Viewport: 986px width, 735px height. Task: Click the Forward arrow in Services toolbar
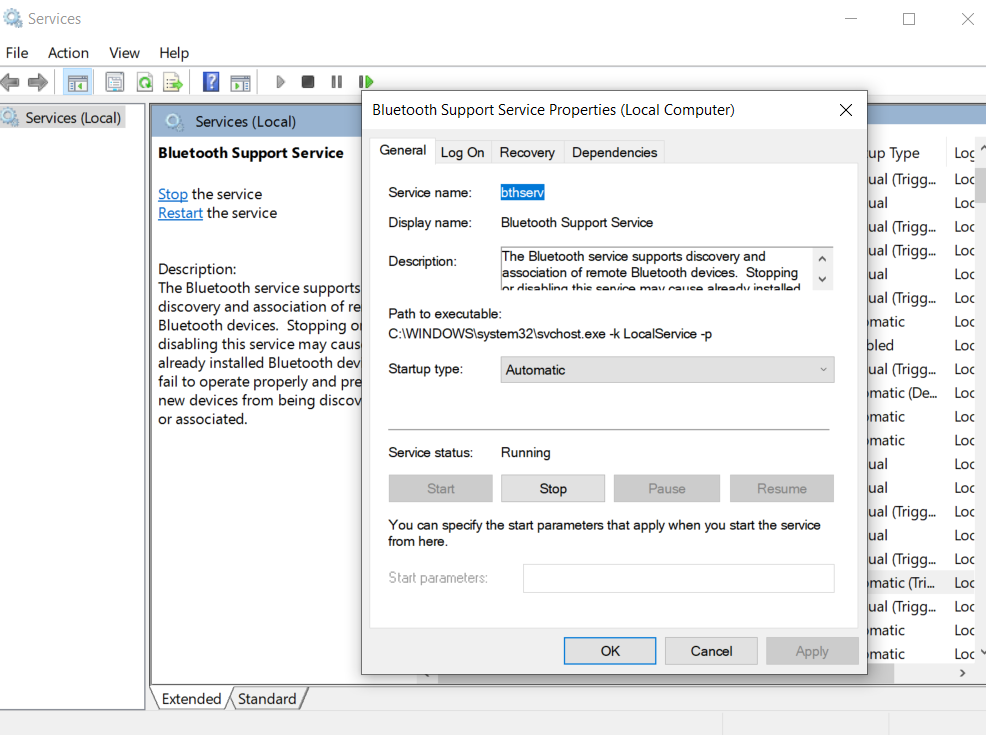[x=38, y=82]
